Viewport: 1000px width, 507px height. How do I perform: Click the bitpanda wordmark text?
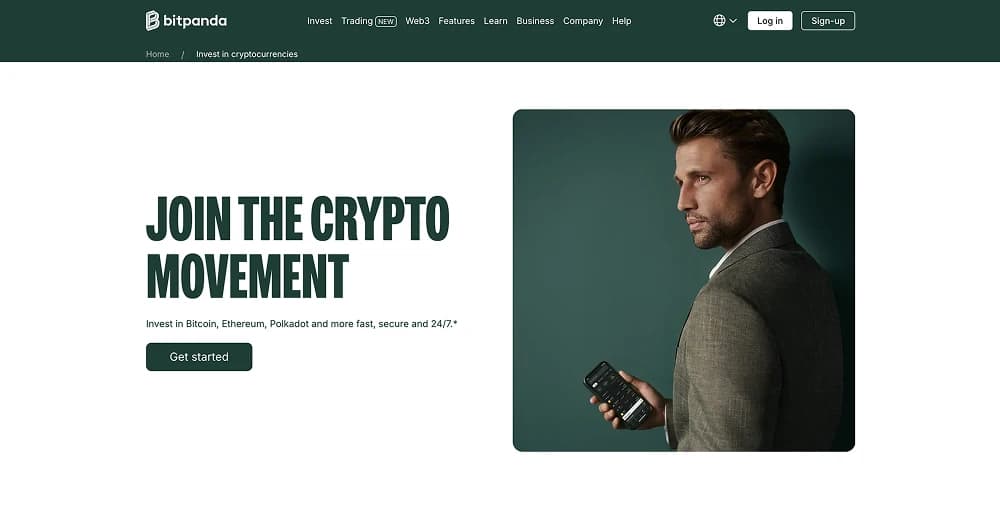point(195,21)
